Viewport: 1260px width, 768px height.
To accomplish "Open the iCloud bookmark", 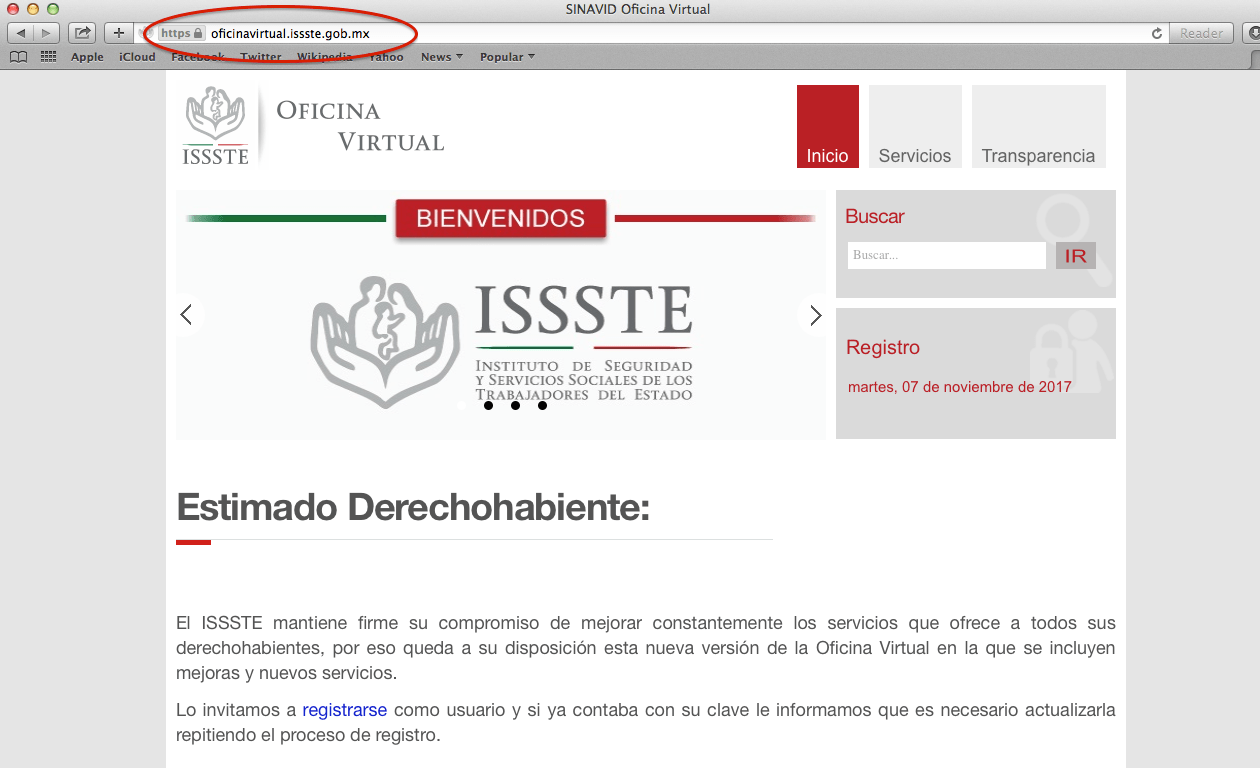I will [137, 57].
